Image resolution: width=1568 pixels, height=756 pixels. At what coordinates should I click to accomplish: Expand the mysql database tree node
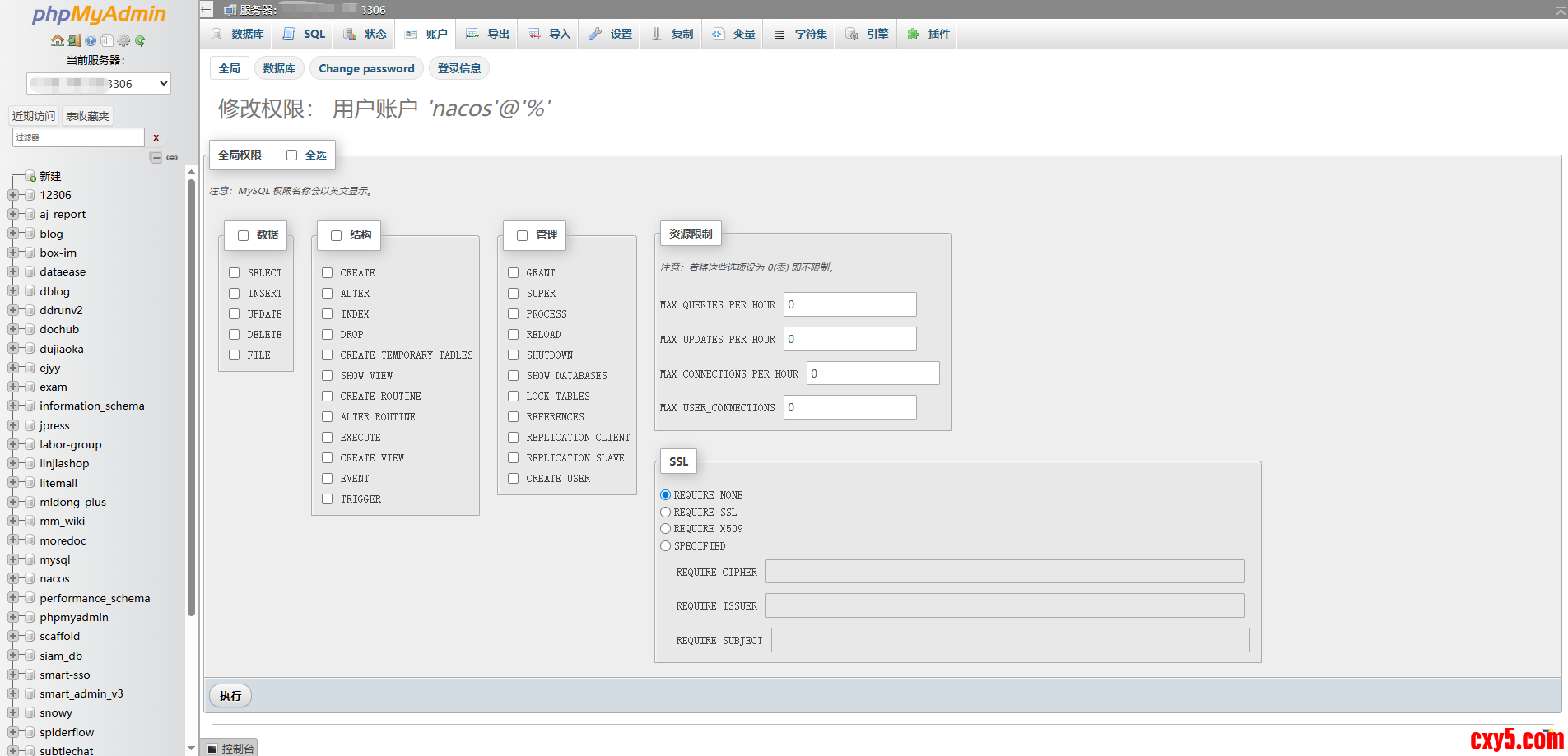(13, 559)
